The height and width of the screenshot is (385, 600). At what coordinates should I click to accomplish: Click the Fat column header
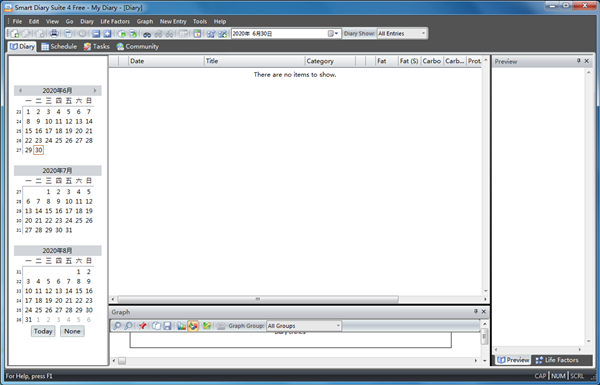point(386,61)
